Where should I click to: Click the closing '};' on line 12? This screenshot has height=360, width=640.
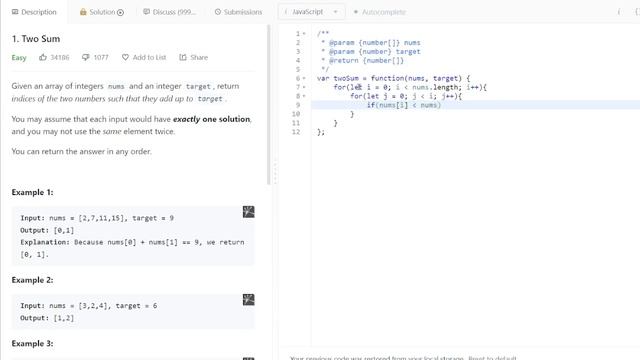[x=321, y=132]
